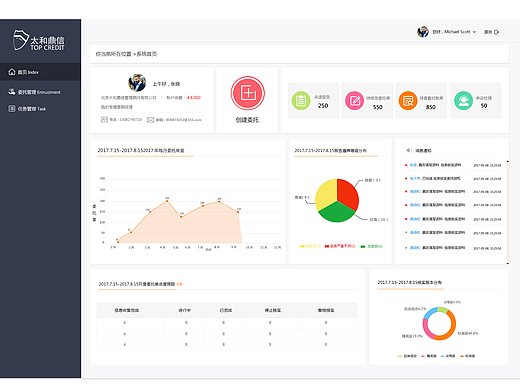520x390 pixels.
Task: Click the pink edit icon next to 550
Action: coord(354,100)
